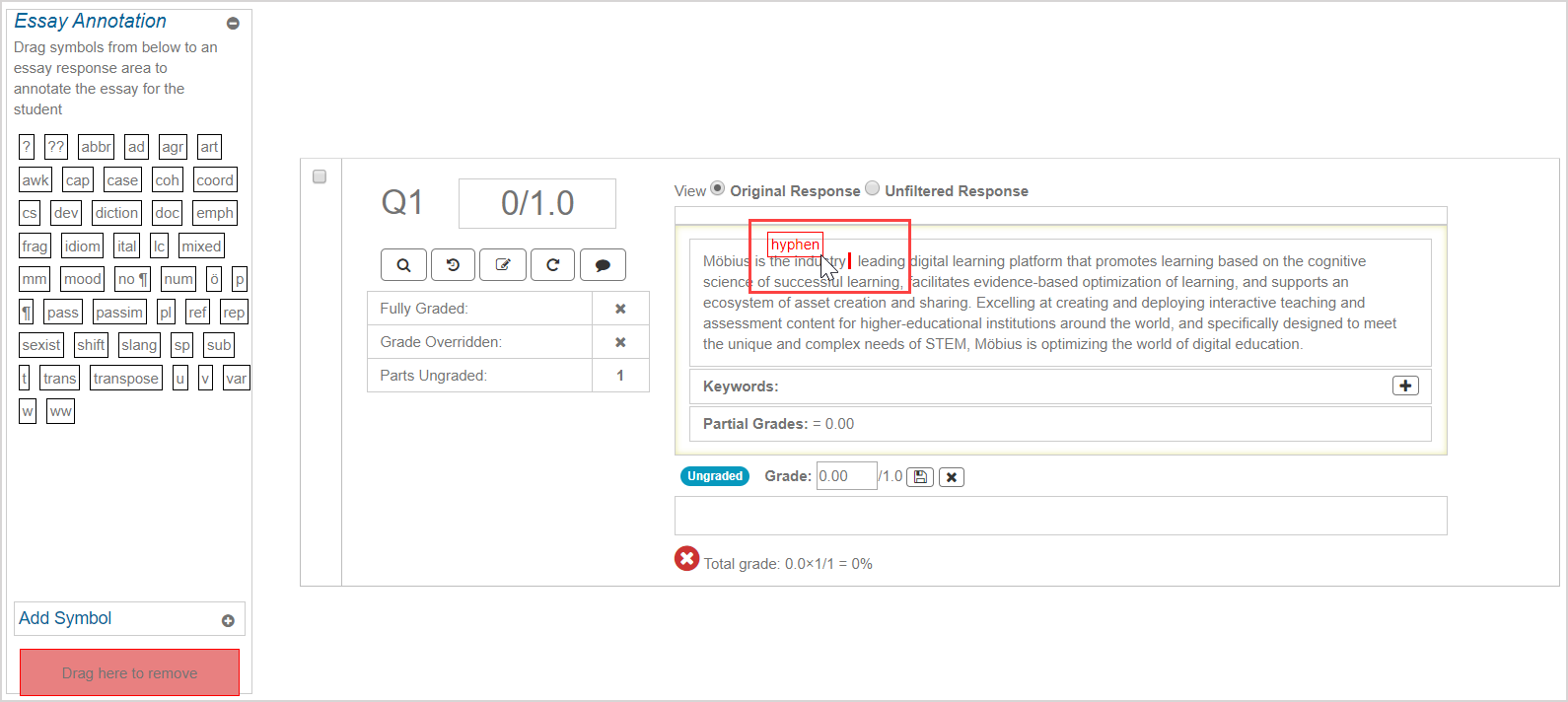Click the Grade input field

coord(845,476)
